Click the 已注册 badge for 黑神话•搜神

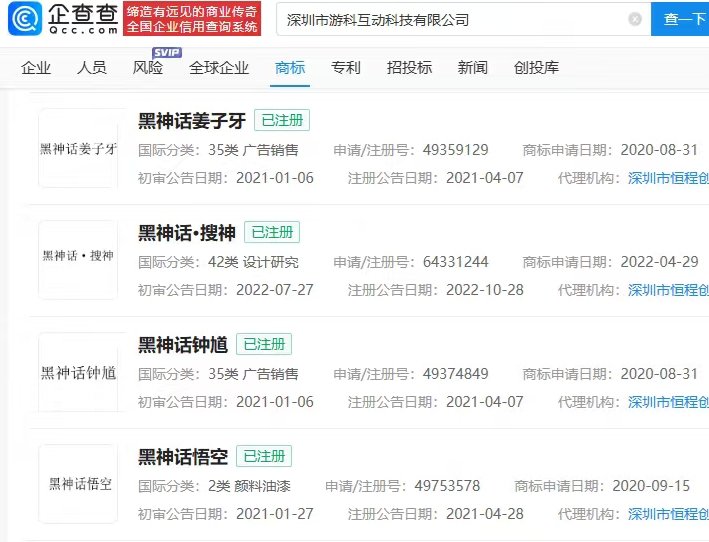coord(272,233)
